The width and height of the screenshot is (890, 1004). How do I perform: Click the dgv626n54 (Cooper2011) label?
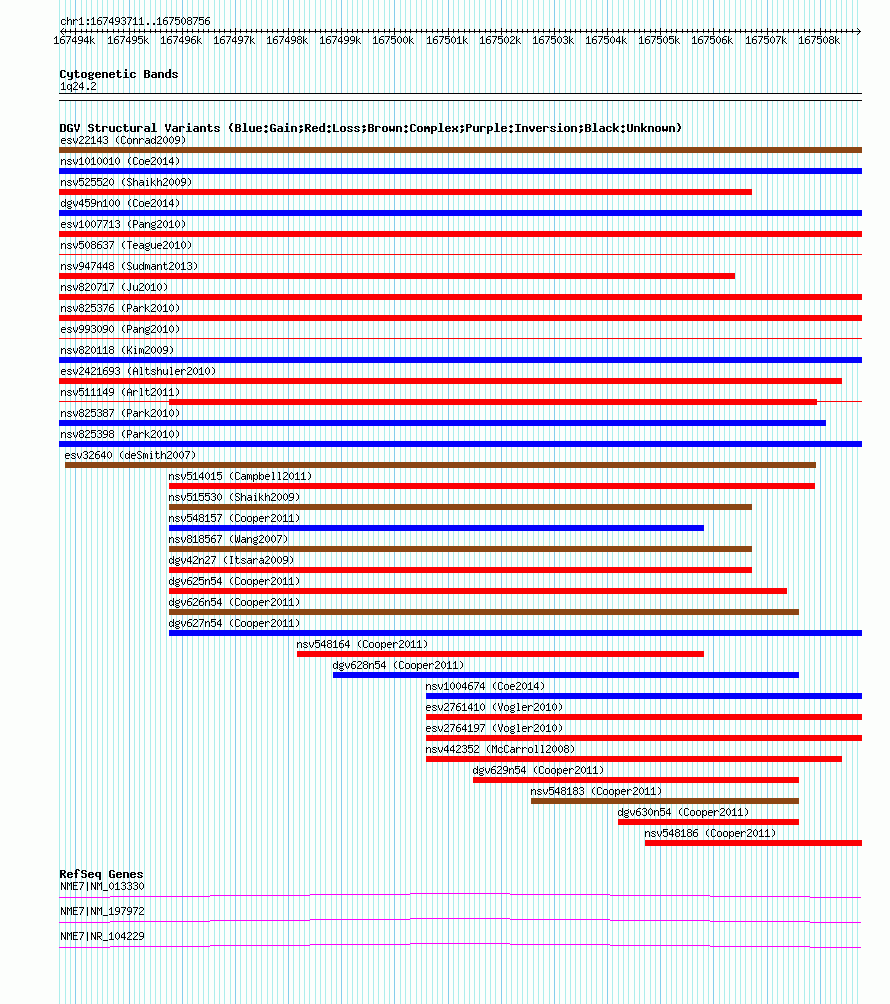[x=234, y=603]
